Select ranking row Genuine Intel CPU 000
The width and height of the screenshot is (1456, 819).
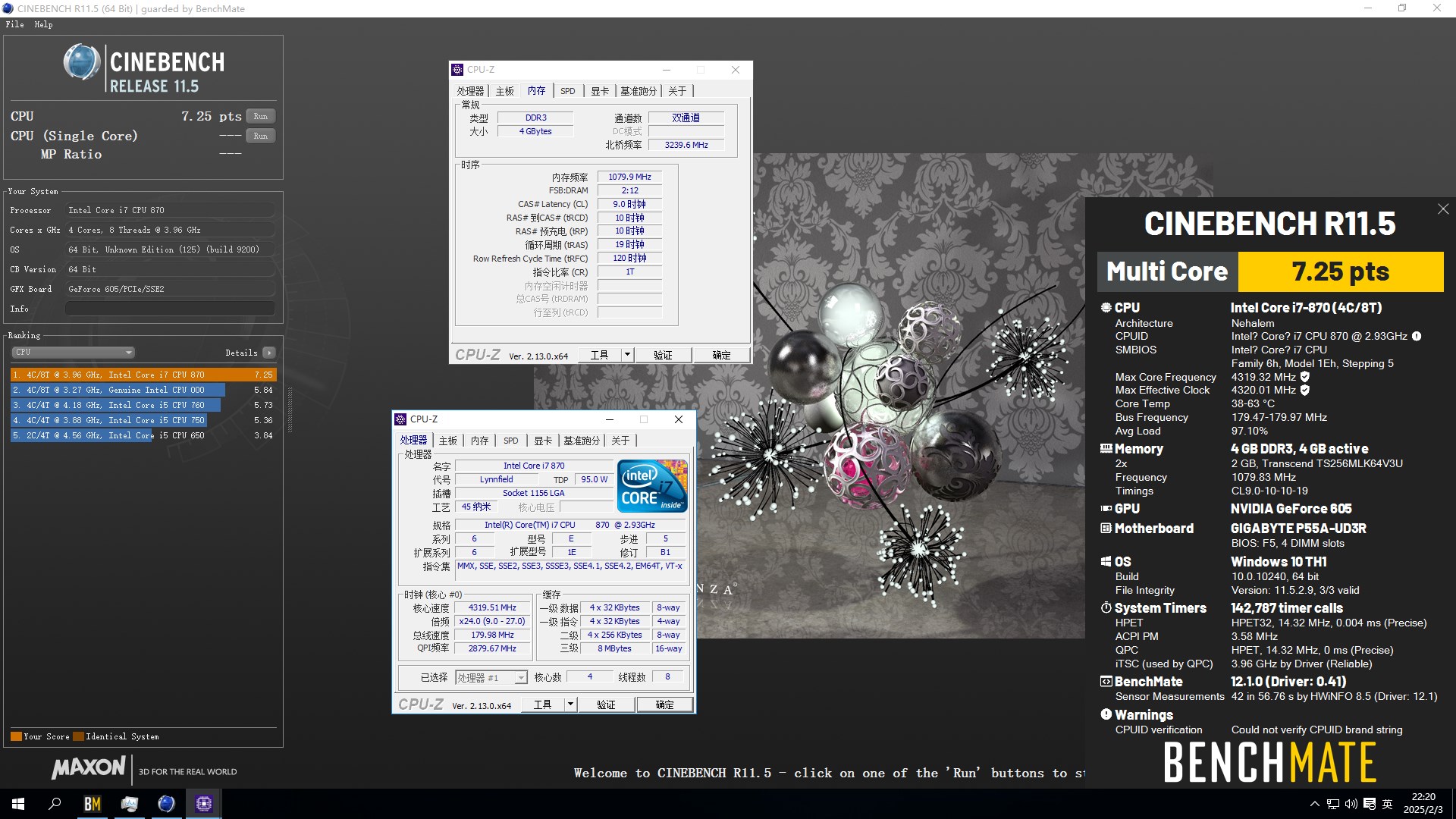click(143, 390)
